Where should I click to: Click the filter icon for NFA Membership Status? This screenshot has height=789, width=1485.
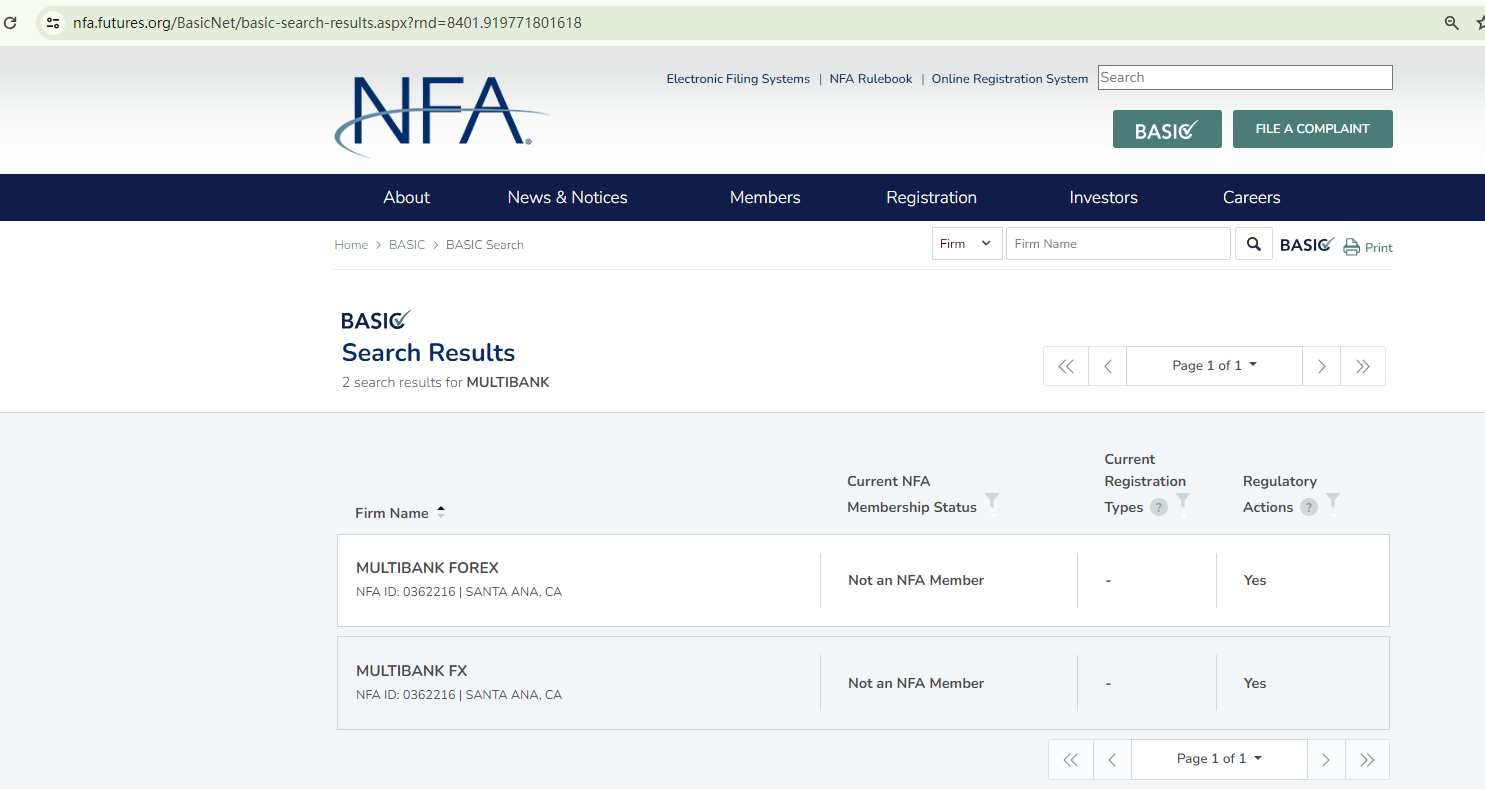pos(991,500)
